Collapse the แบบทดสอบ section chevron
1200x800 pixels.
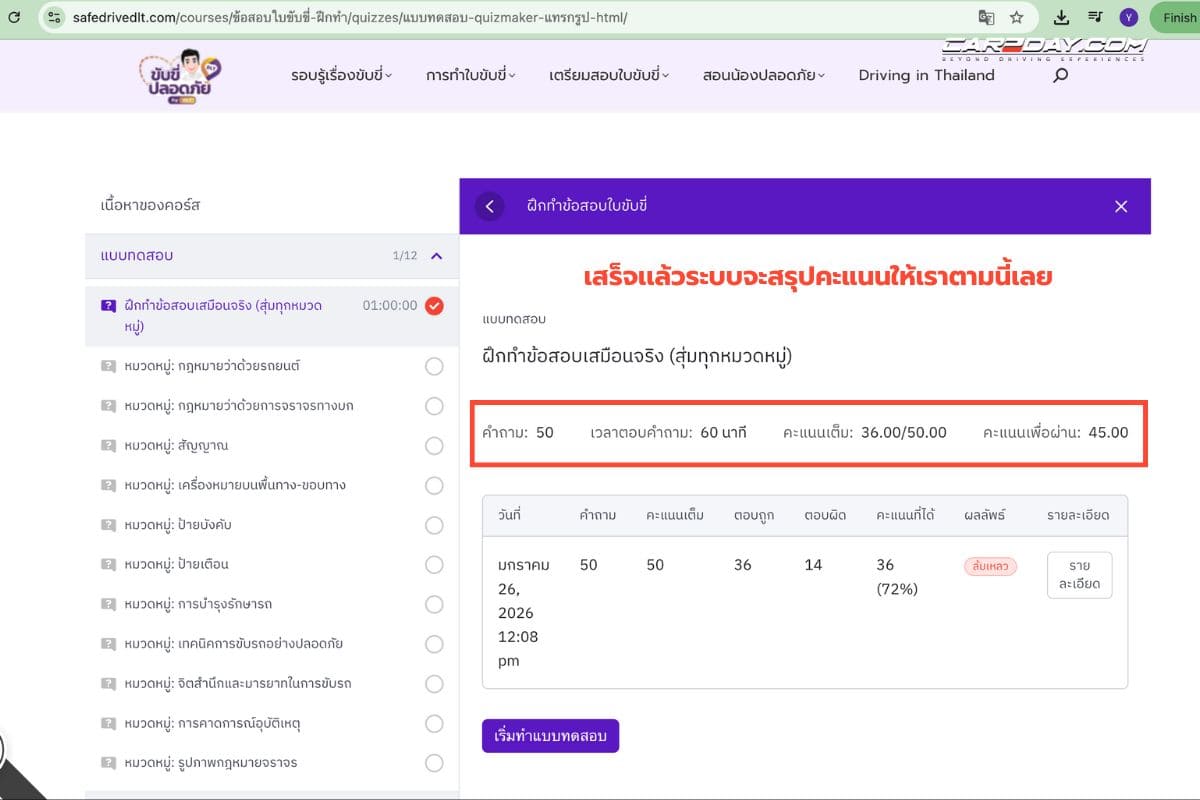click(434, 256)
